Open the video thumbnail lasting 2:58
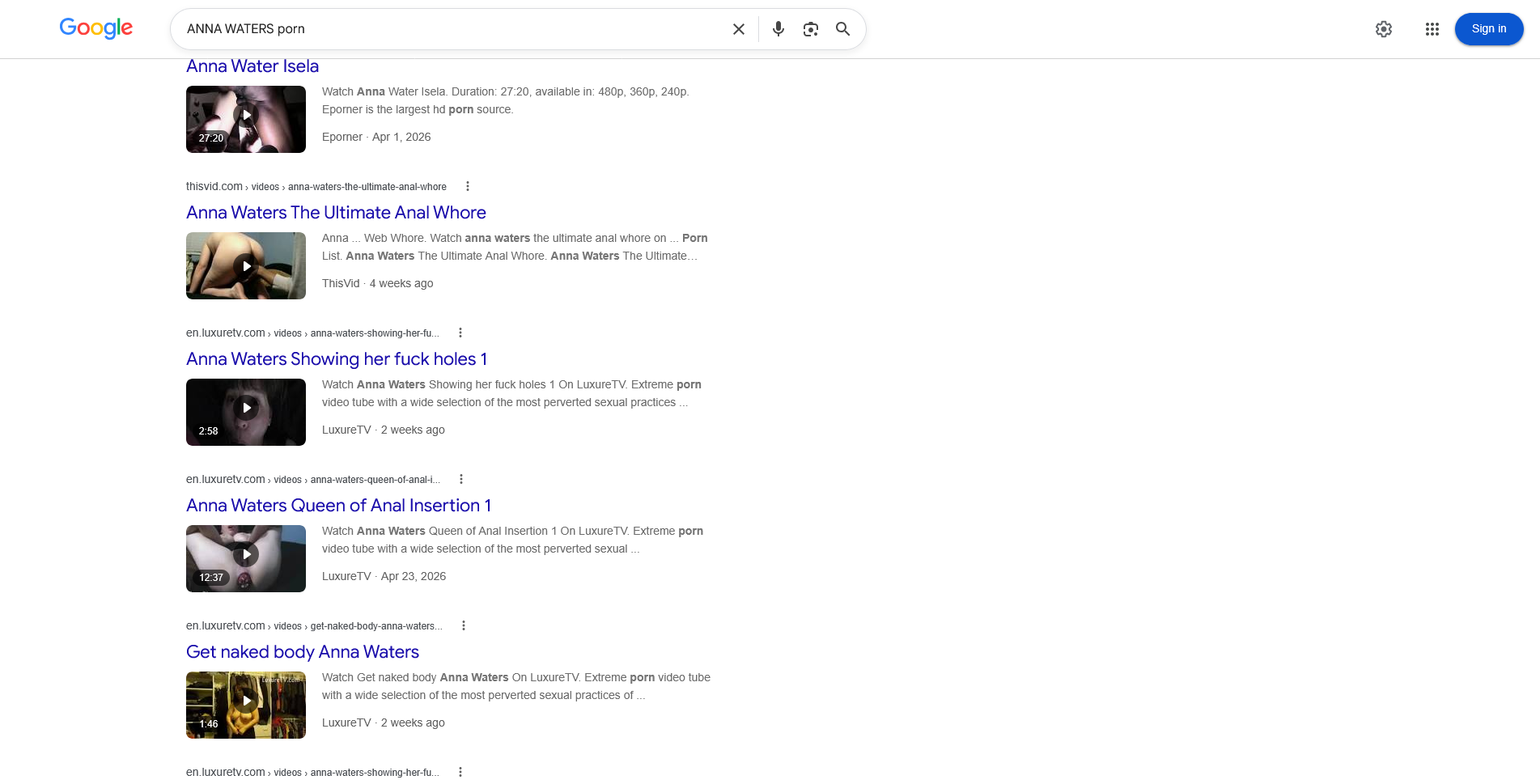The image size is (1540, 784). (x=246, y=412)
